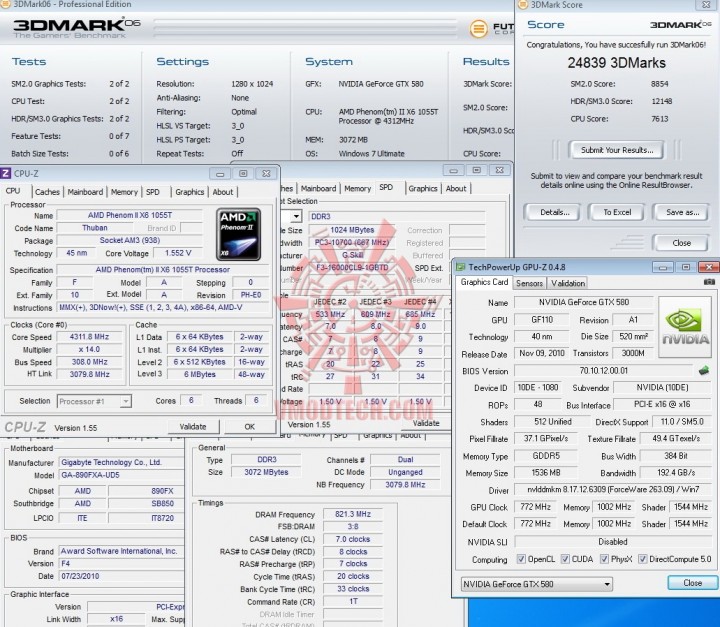The width and height of the screenshot is (720, 627).
Task: Click the GPU Clock 772 MHz value
Action: 535,507
